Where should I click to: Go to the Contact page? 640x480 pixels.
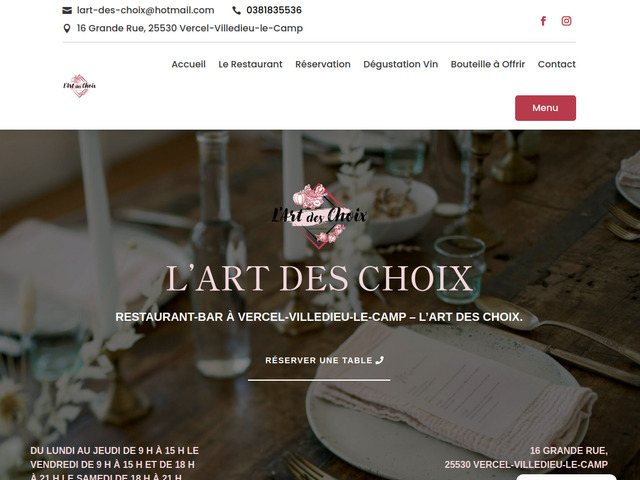click(557, 64)
